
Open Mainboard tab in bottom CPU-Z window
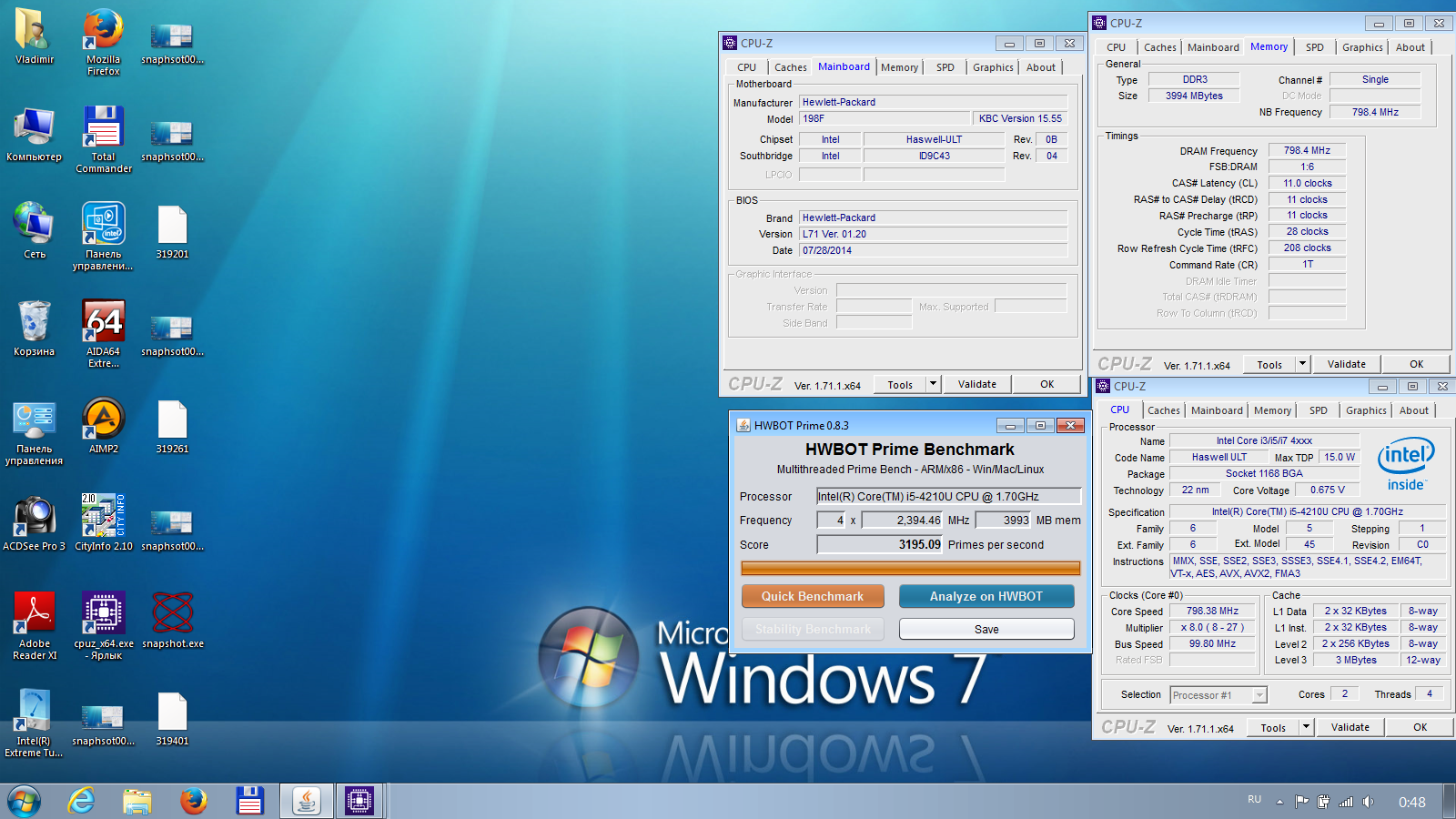[x=1217, y=410]
